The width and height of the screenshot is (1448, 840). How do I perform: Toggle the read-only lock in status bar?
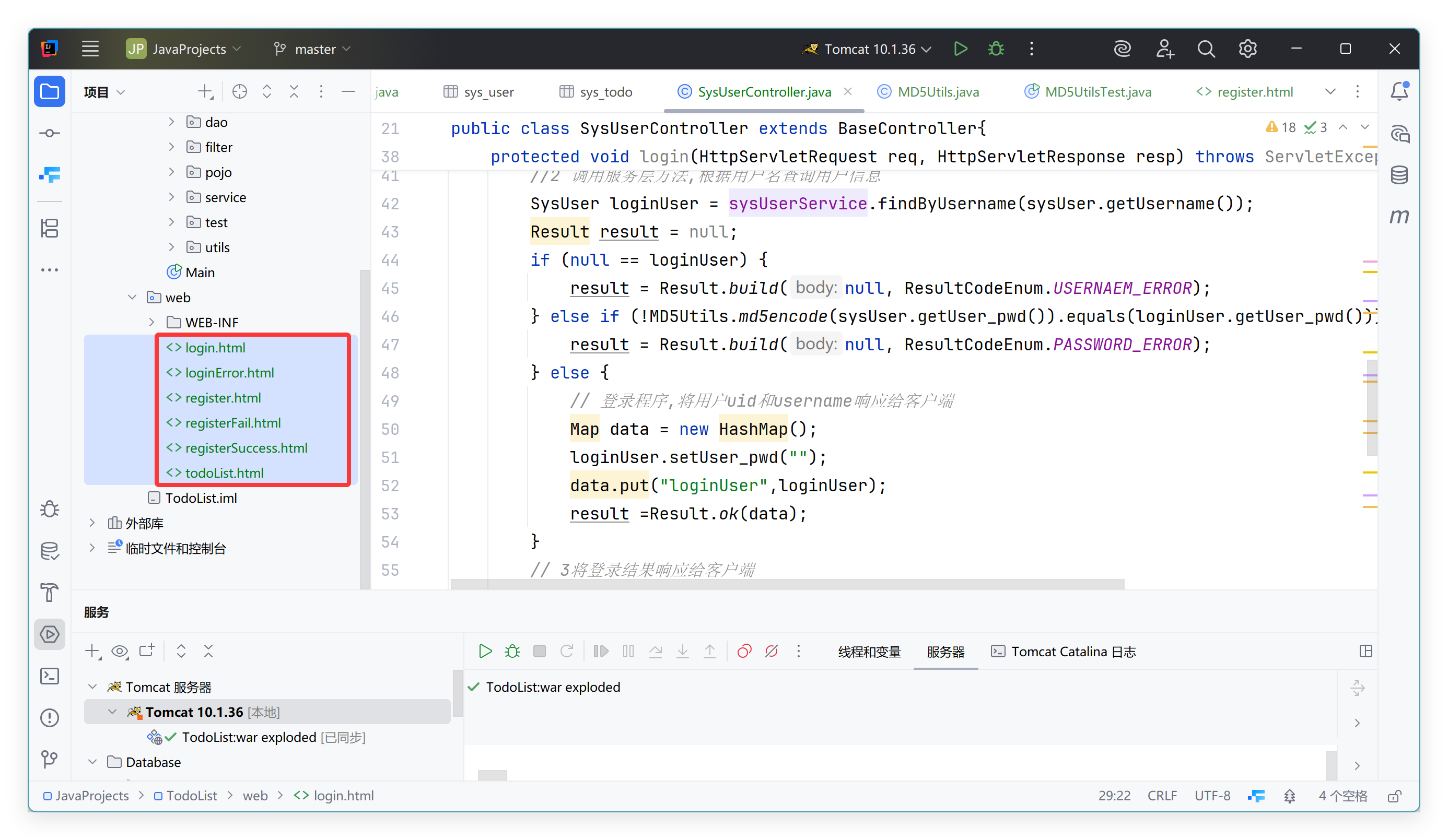pos(1395,796)
